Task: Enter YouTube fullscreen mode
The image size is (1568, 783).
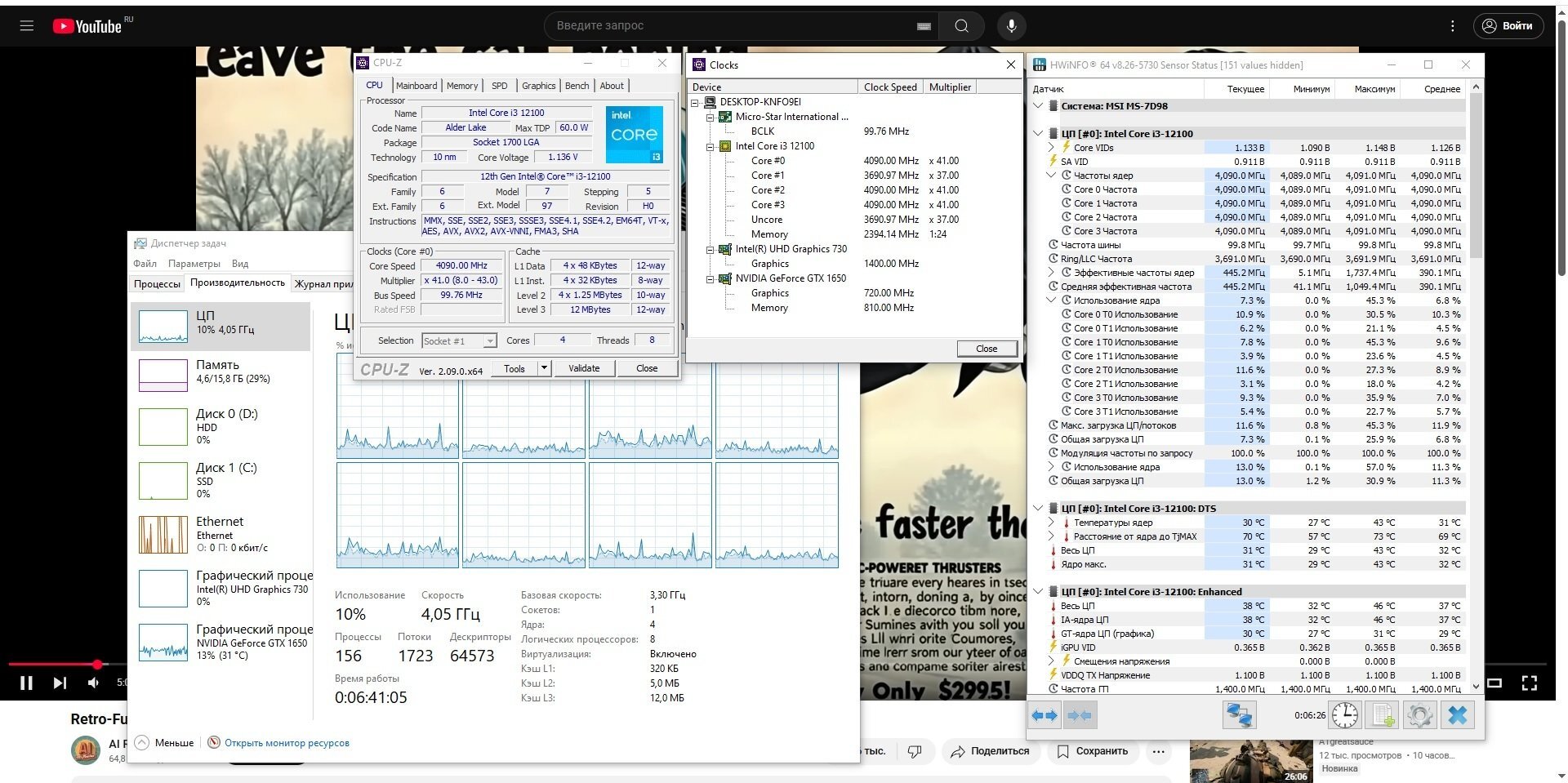Action: (1529, 683)
